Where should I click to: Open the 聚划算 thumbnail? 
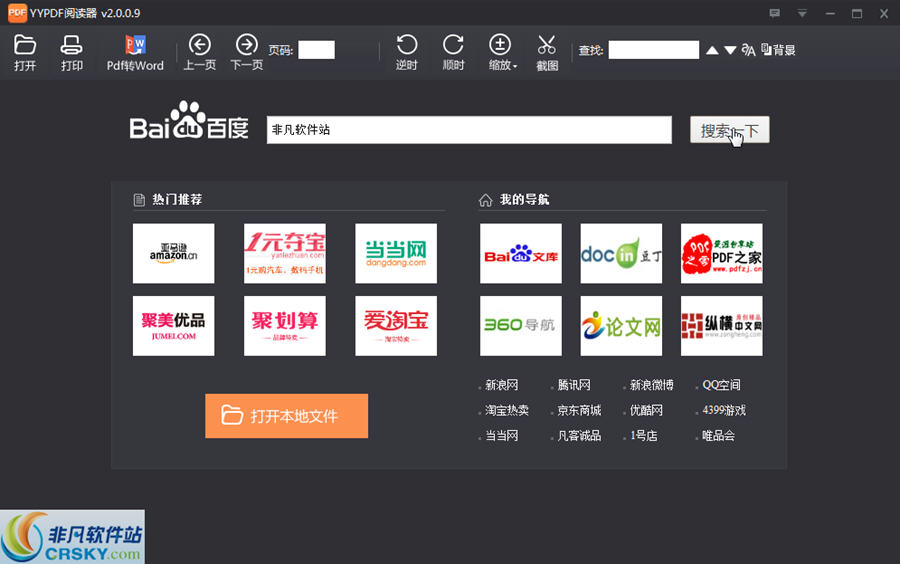[x=285, y=326]
